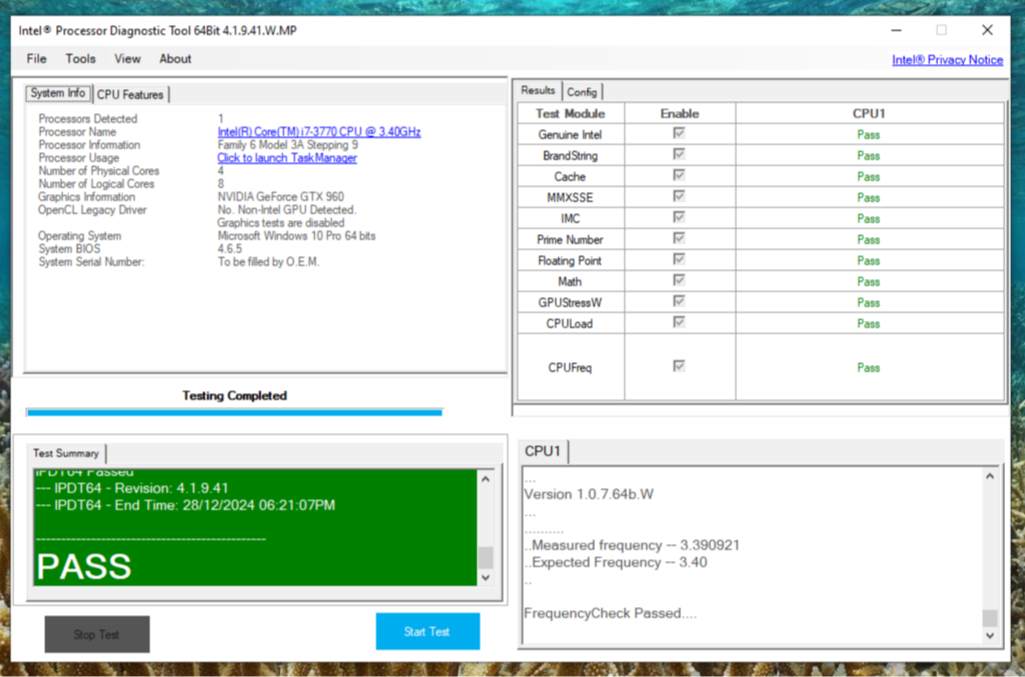Click the Floating Point Pass result
This screenshot has height=677, width=1025.
[x=868, y=261]
